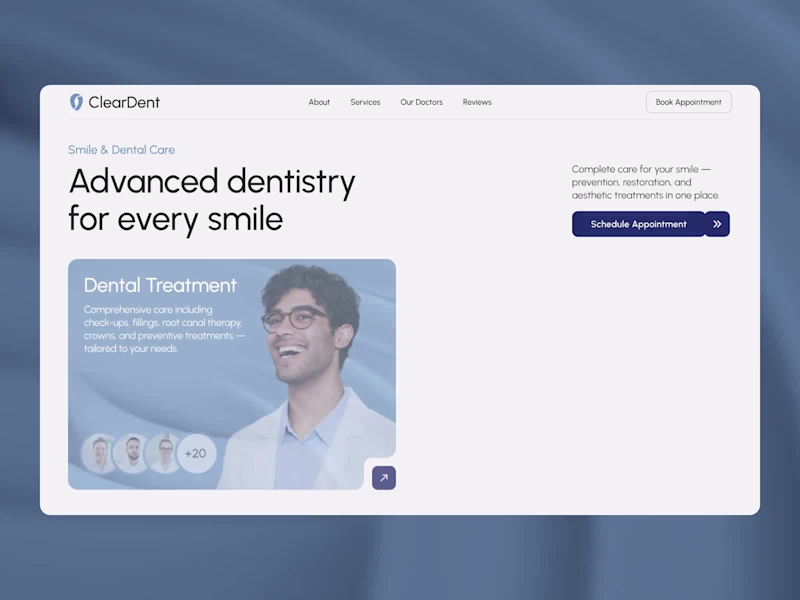The height and width of the screenshot is (600, 800).
Task: Click the 'Comprehensive care including check-ups' description
Action: [x=164, y=329]
